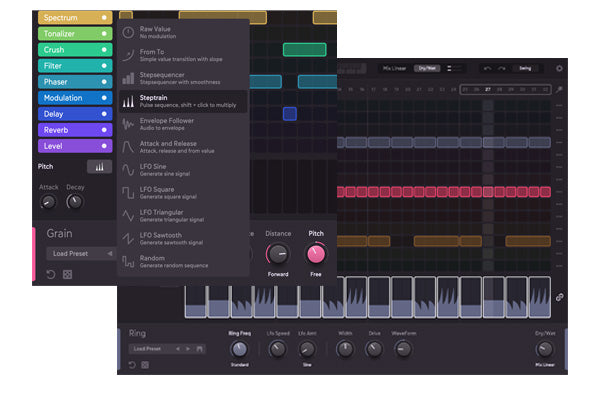Click the Steptrain mode icon next to Pitch
Screen dimensions: 600x400
100,167
